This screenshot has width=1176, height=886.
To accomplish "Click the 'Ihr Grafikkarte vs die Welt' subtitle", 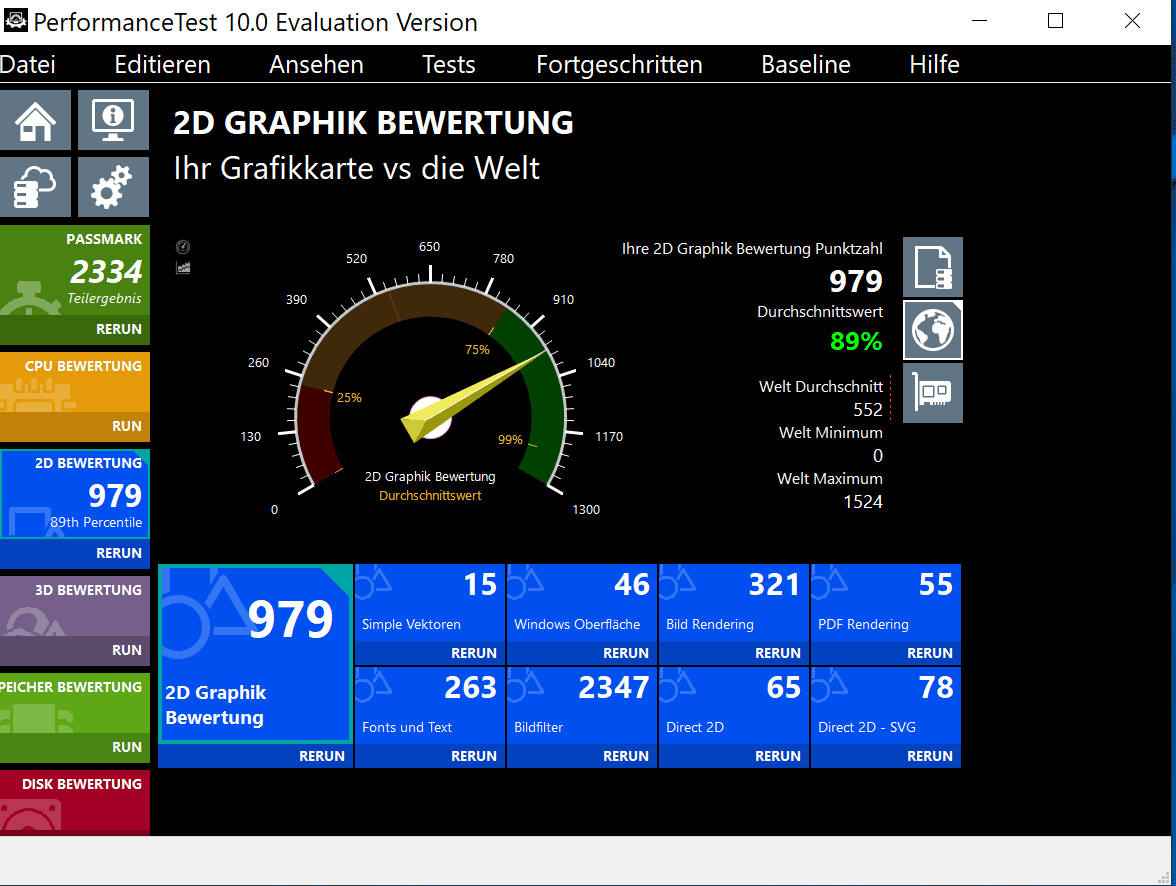I will pyautogui.click(x=356, y=168).
